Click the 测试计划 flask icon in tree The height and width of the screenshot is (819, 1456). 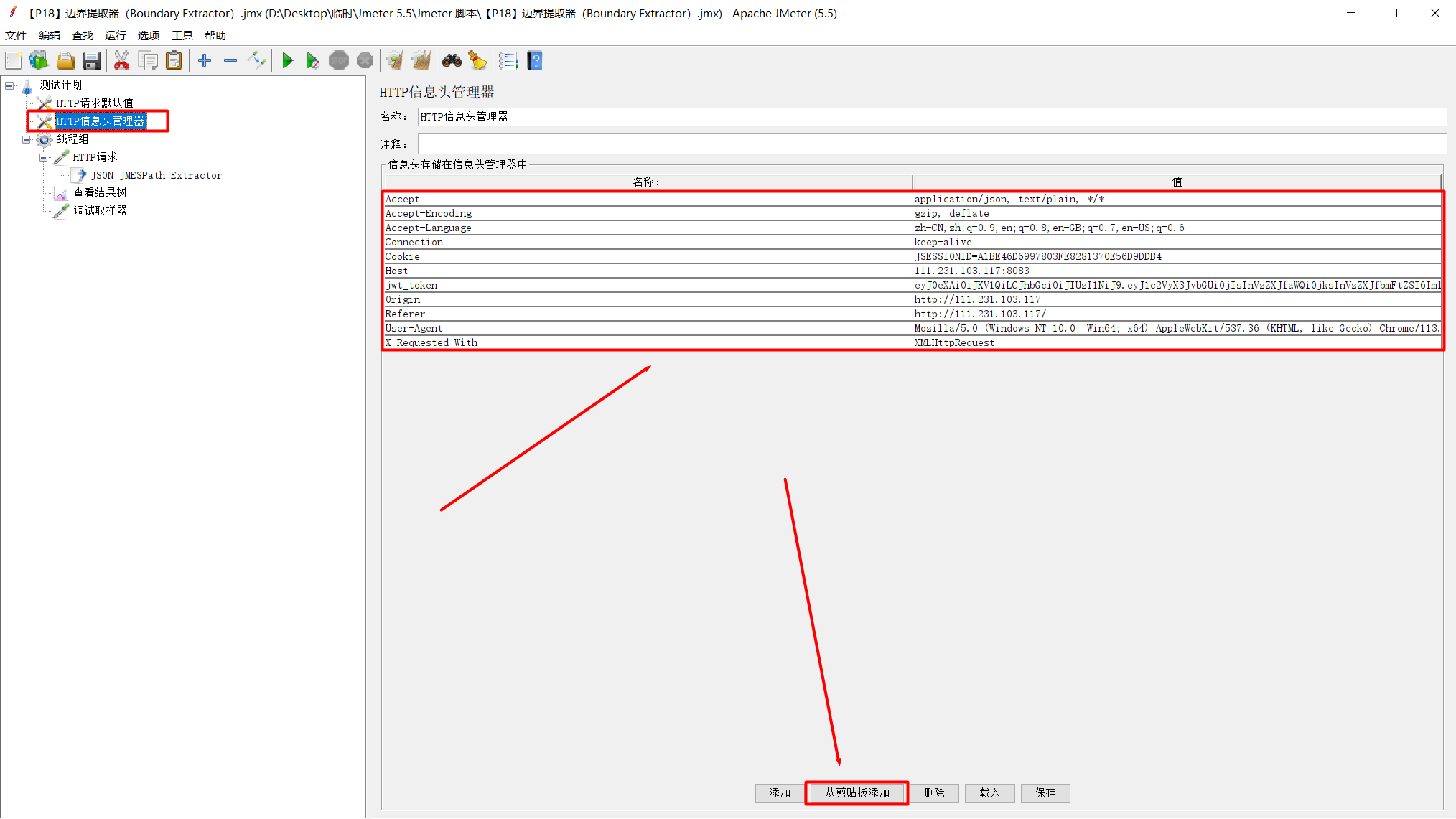tap(28, 85)
